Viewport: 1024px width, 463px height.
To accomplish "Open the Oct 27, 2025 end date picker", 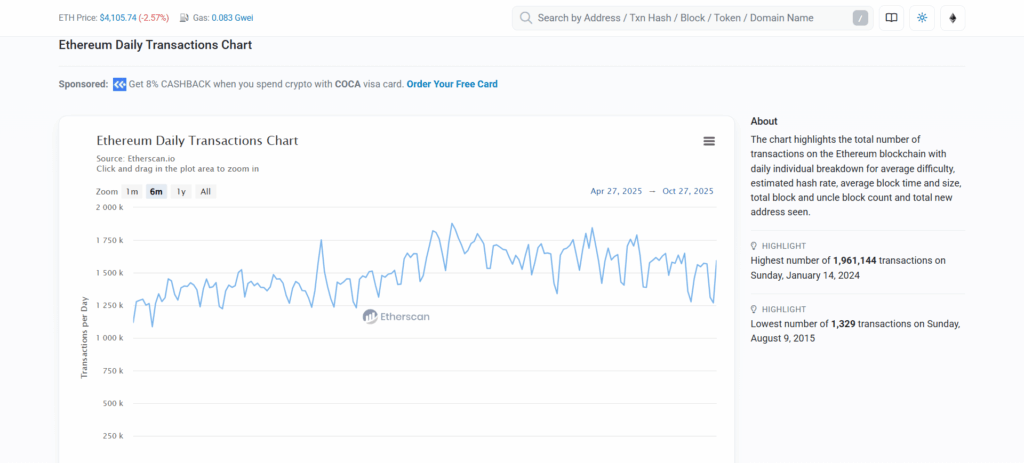I will click(688, 191).
